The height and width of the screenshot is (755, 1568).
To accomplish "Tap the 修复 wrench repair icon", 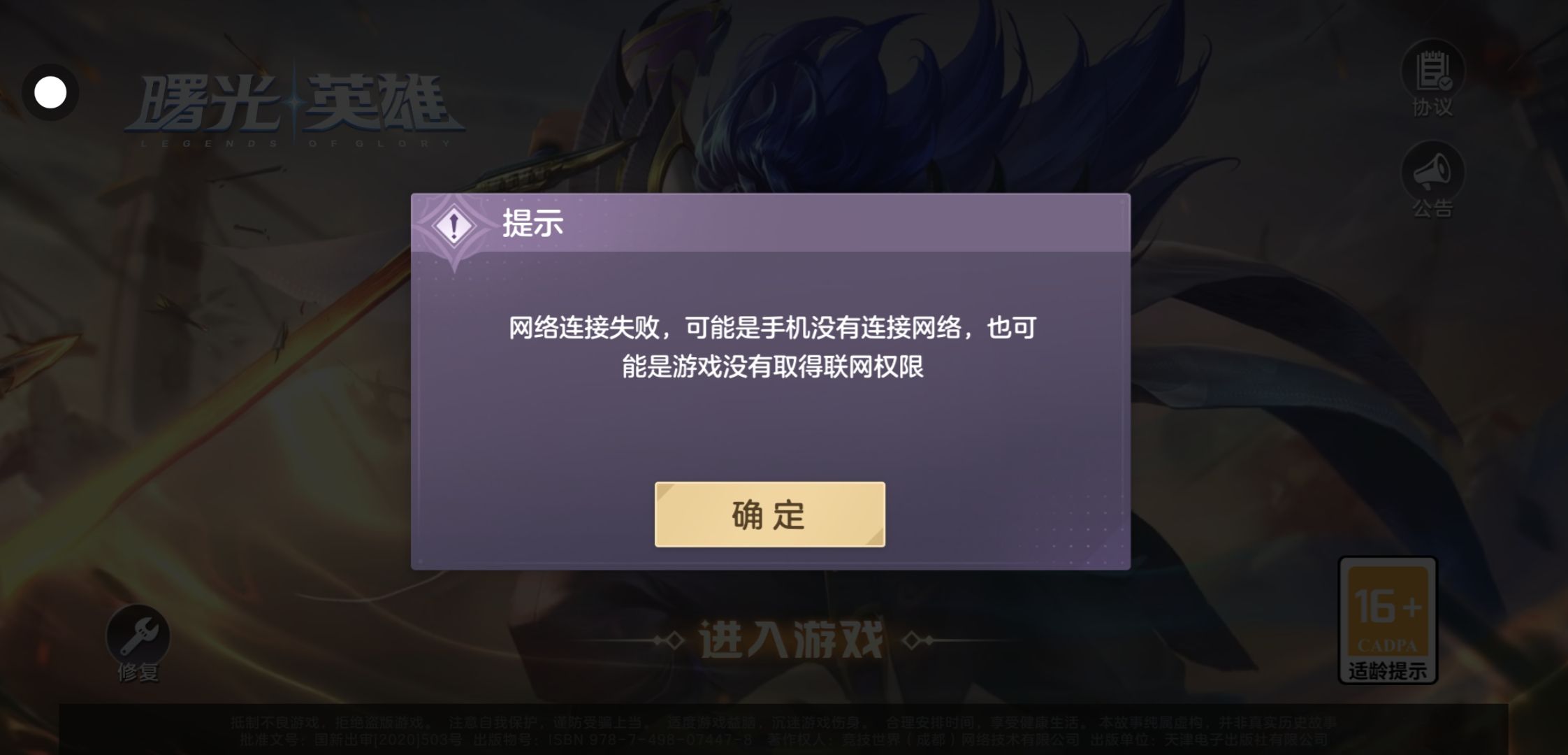I will [x=138, y=635].
